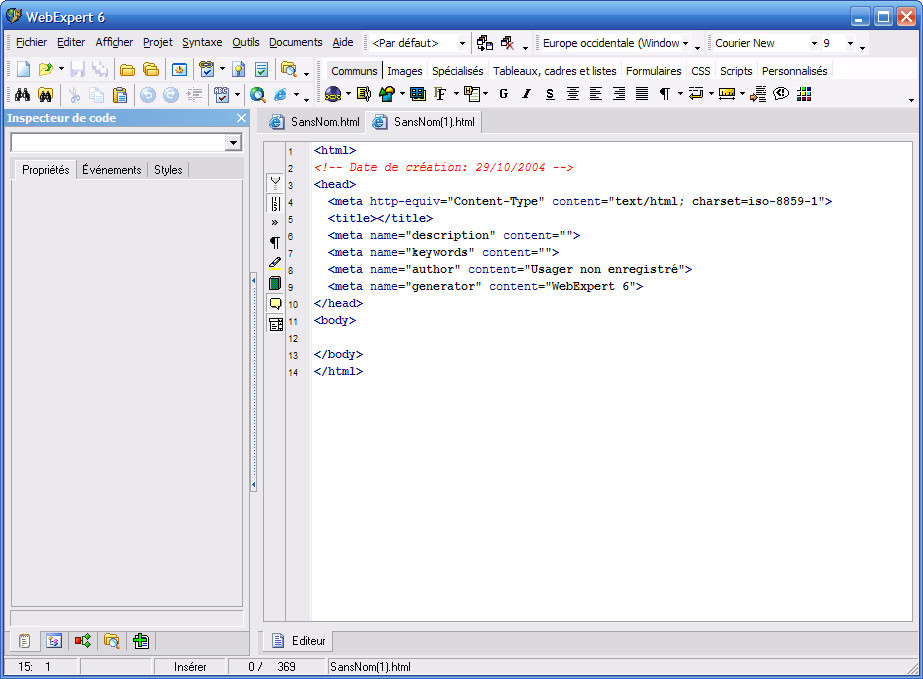The width and height of the screenshot is (923, 679).
Task: Click the green plus document icon in bottom panel
Action: [141, 641]
